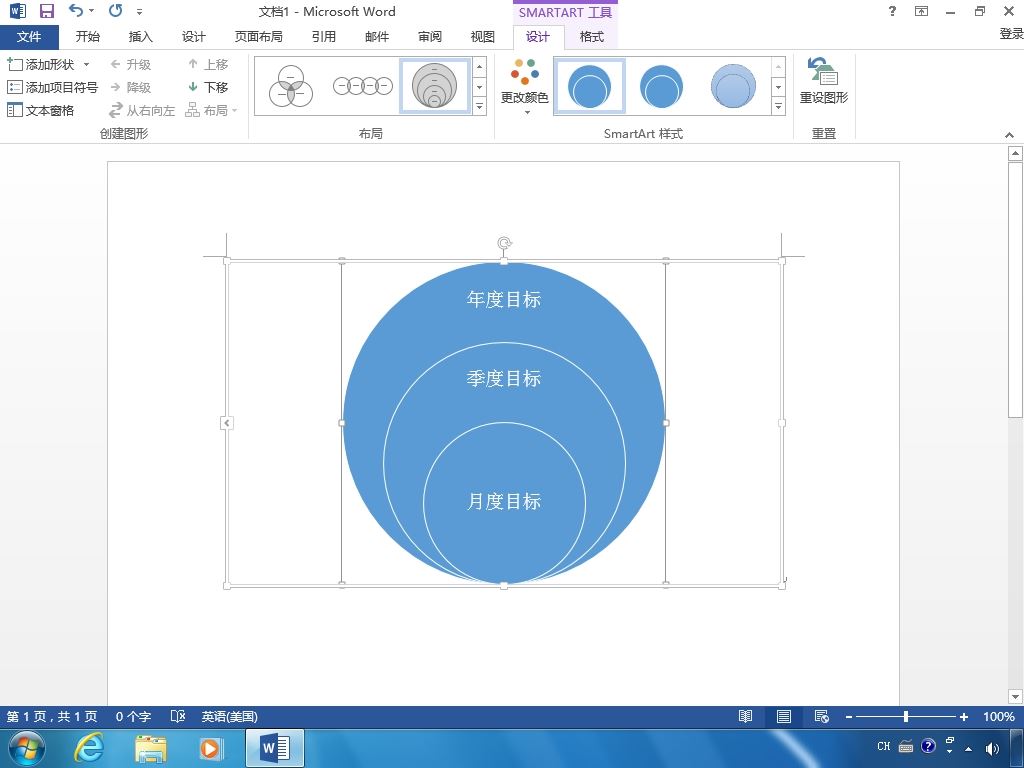Click Promote (升级)

click(131, 65)
